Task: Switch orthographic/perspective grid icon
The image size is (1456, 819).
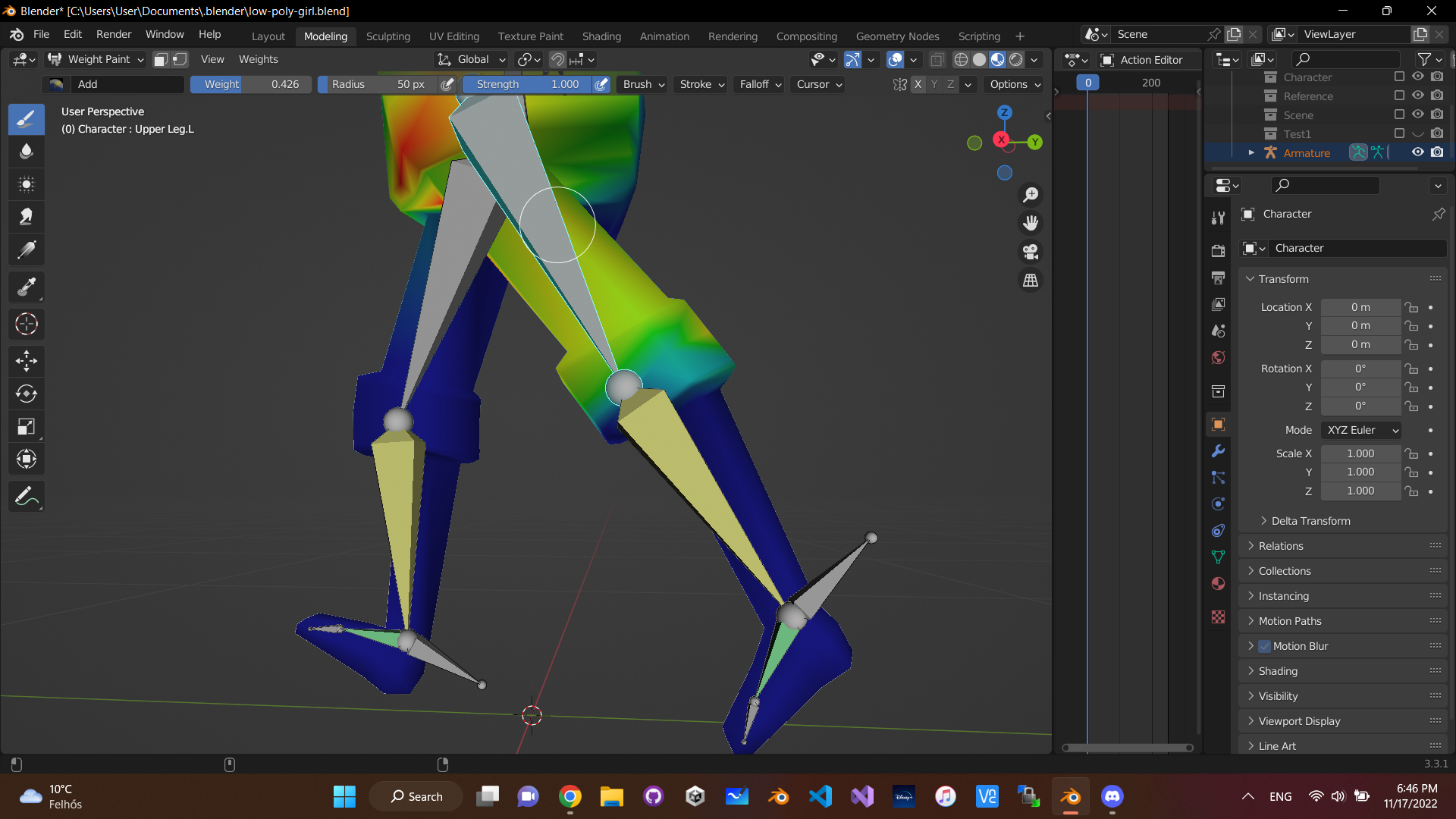Action: coord(1031,281)
